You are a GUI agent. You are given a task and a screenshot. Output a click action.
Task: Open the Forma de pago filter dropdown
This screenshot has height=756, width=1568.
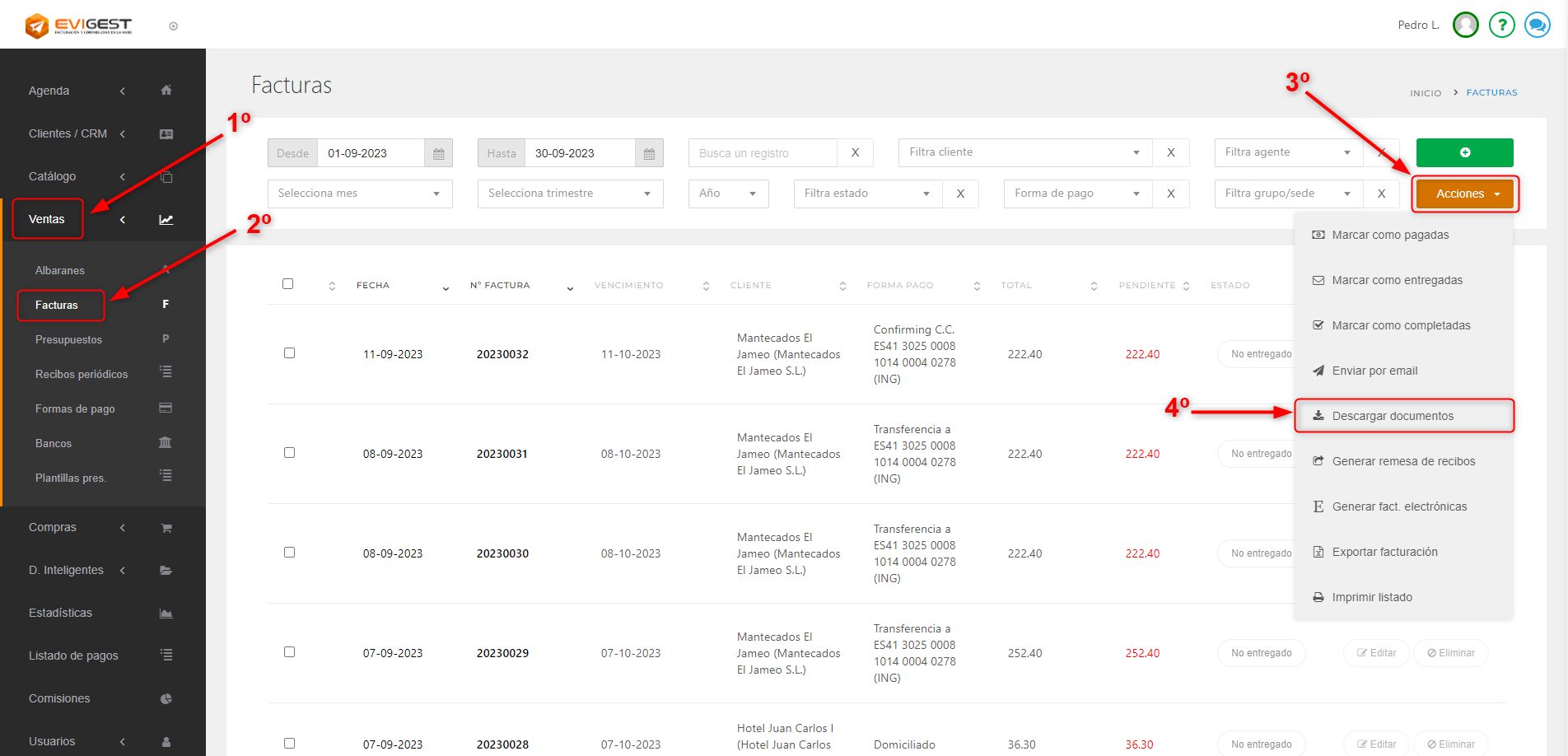[x=1077, y=194]
